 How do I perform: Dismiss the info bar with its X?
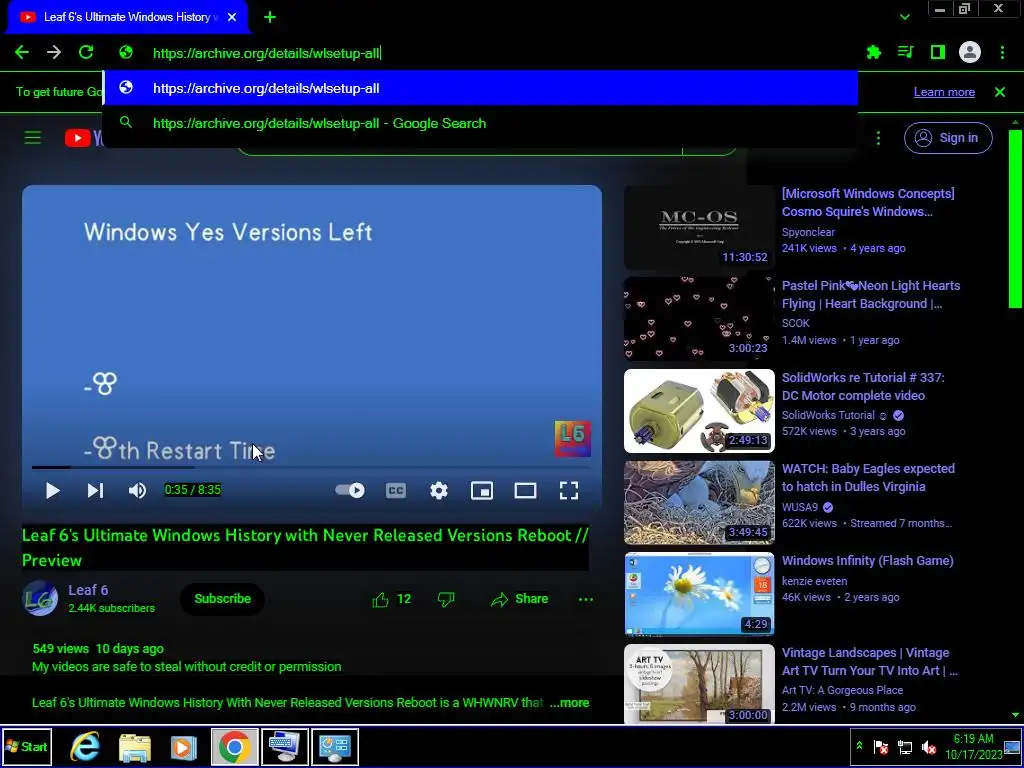pos(1000,92)
